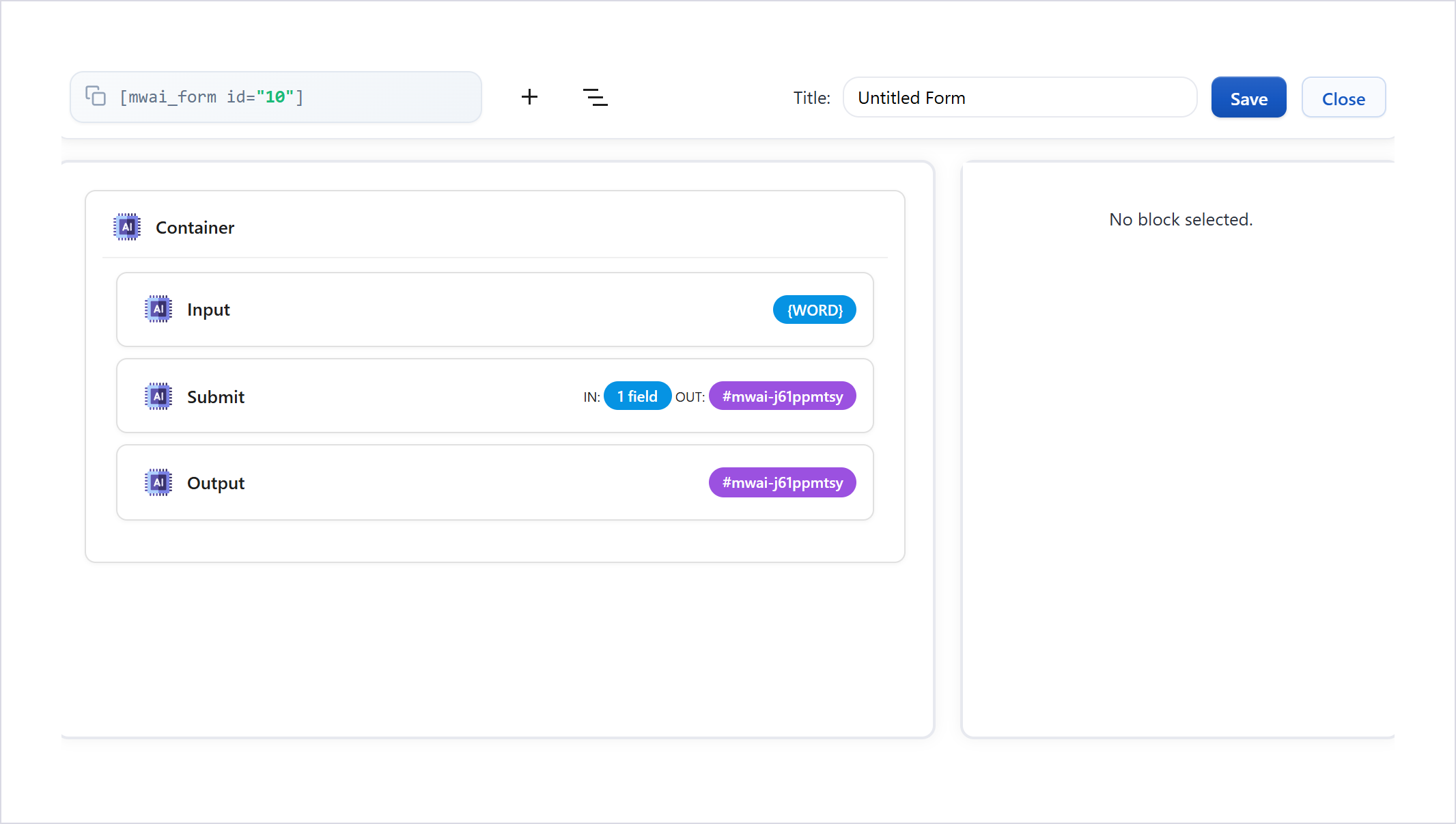Click the '1 field' badge on Submit

[638, 396]
